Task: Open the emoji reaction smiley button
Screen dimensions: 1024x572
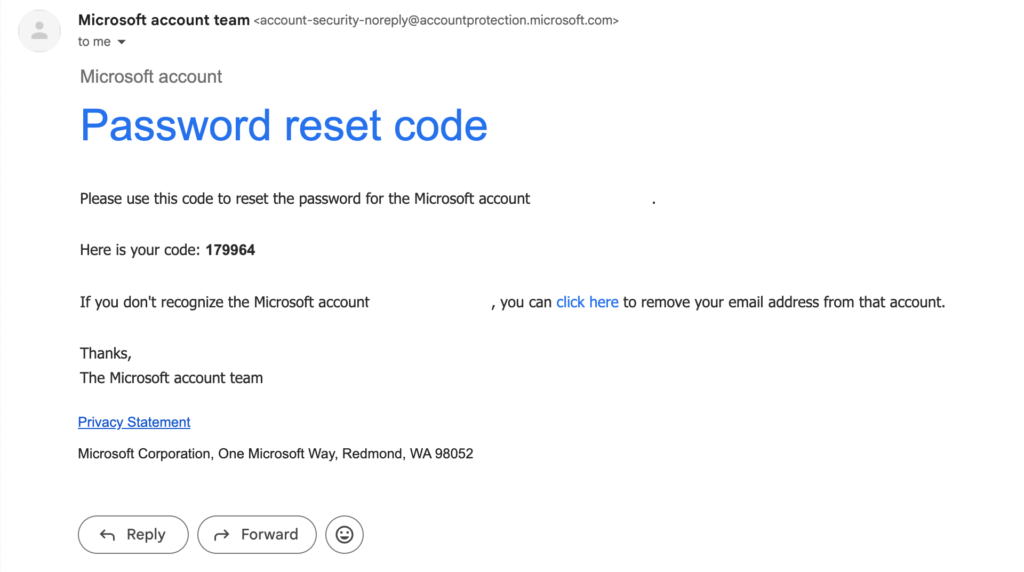Action: [344, 535]
